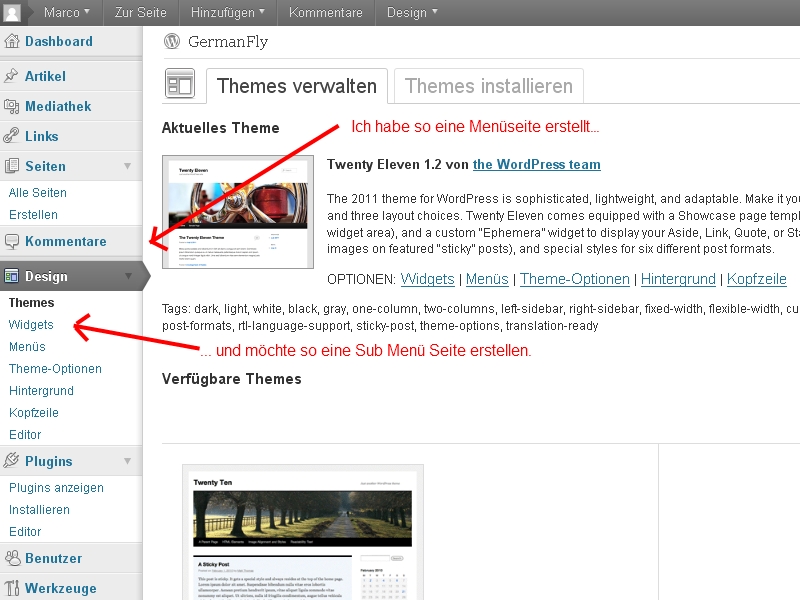The height and width of the screenshot is (600, 800).
Task: Click the Mediathek media icon
Action: 12,106
